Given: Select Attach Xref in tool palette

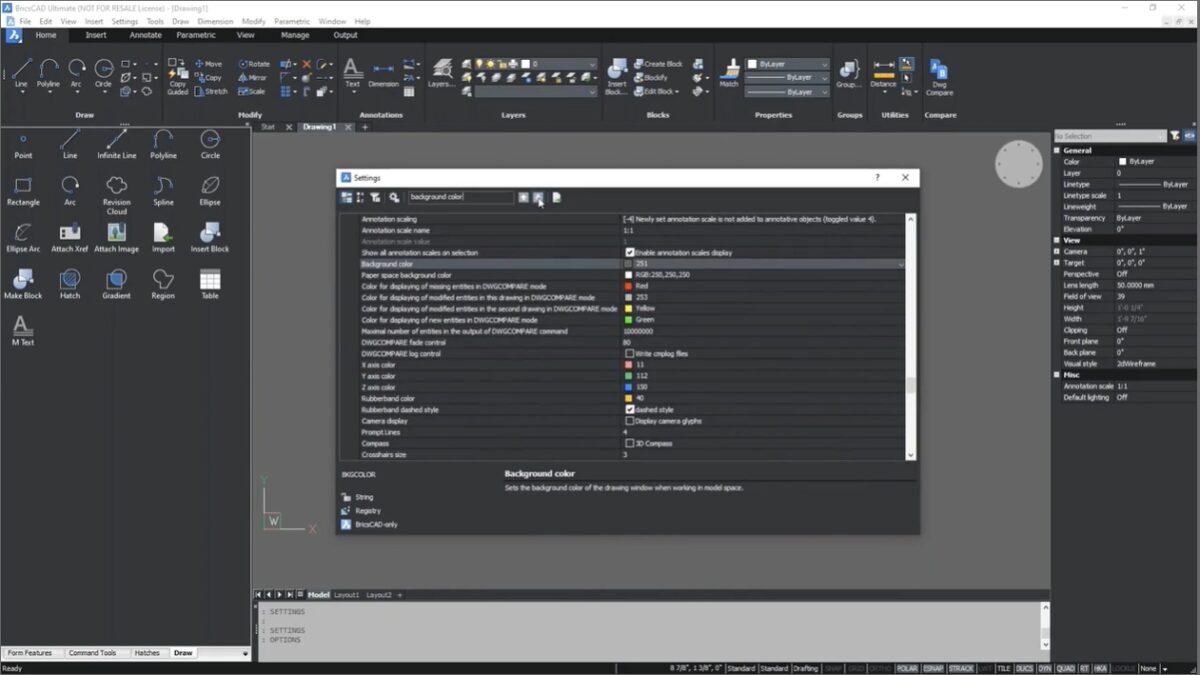Looking at the screenshot, I should coord(70,238).
